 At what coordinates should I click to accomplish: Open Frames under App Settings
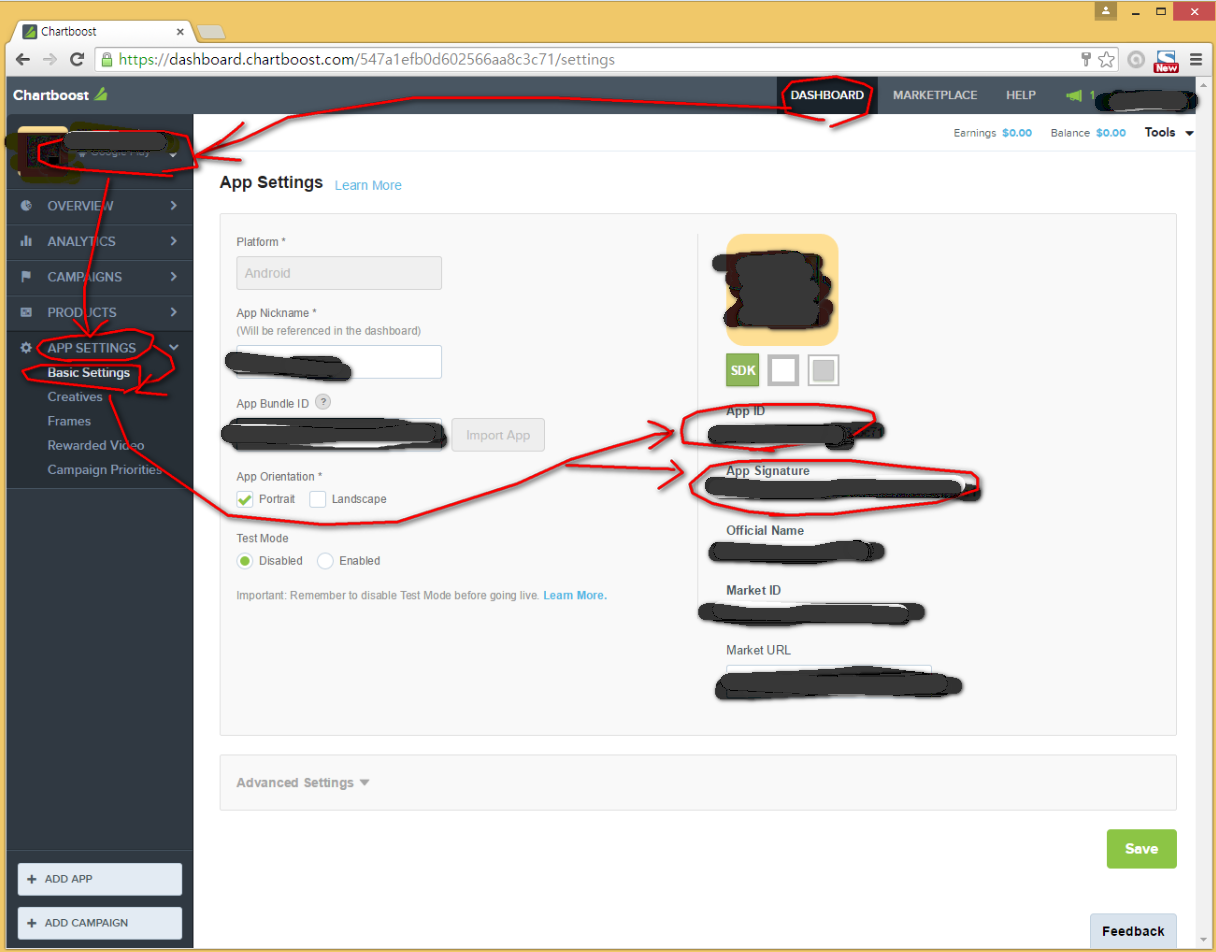[69, 421]
